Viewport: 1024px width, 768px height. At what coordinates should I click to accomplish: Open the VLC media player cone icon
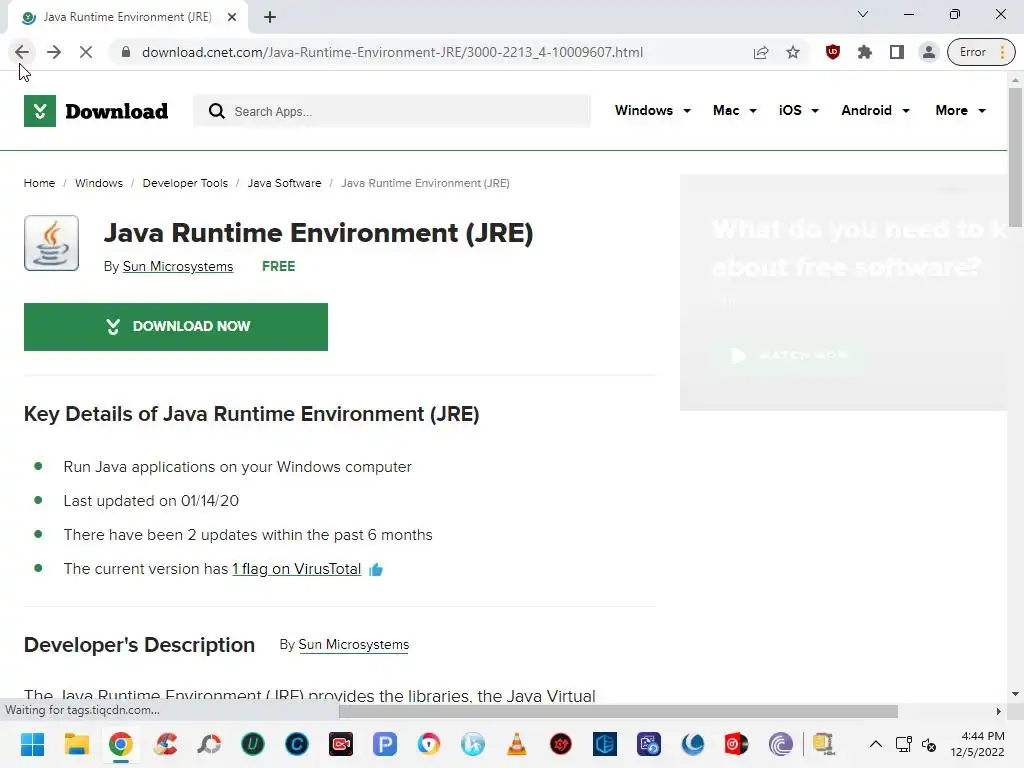coord(517,744)
